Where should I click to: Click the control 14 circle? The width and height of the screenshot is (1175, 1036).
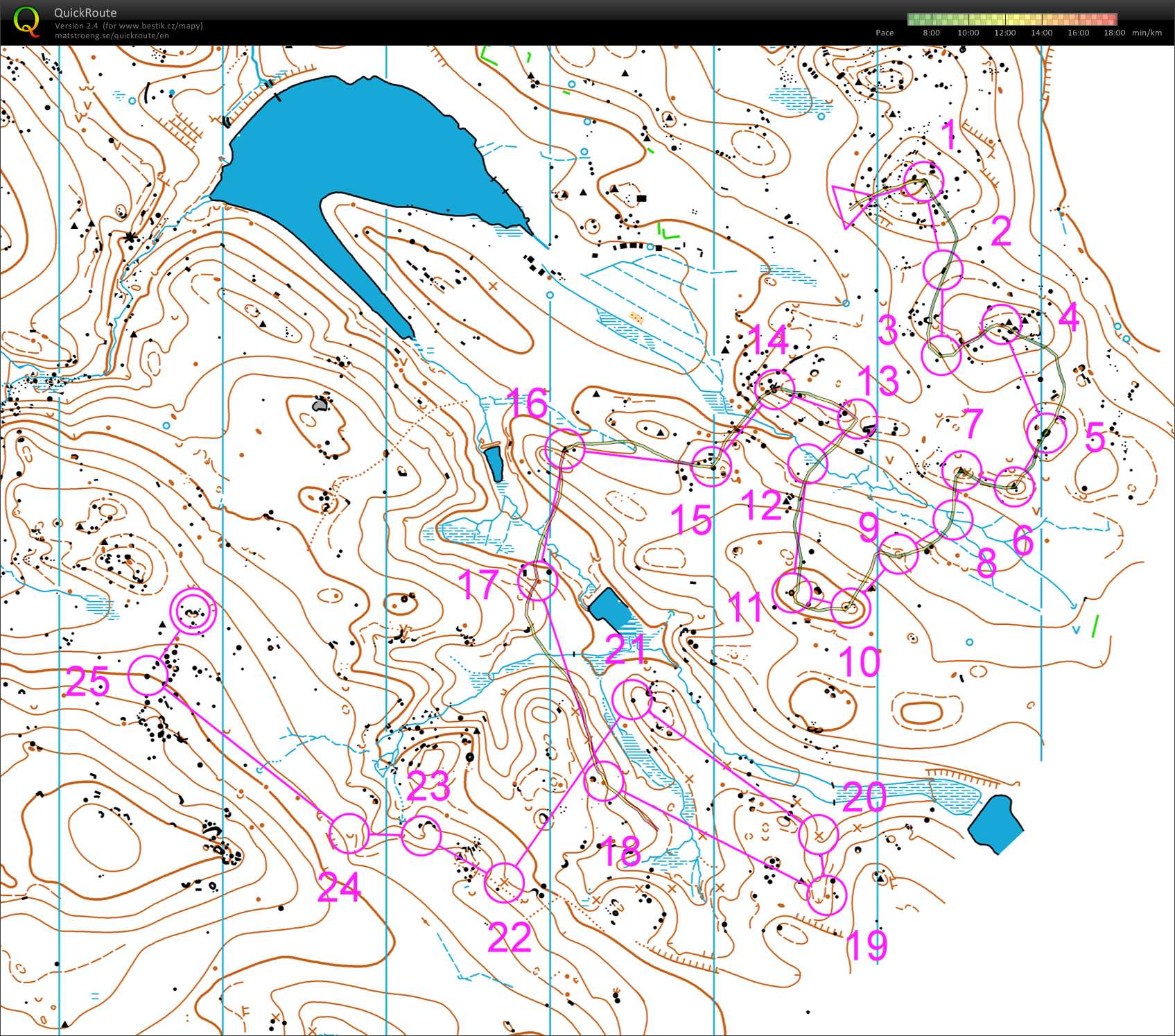click(774, 389)
